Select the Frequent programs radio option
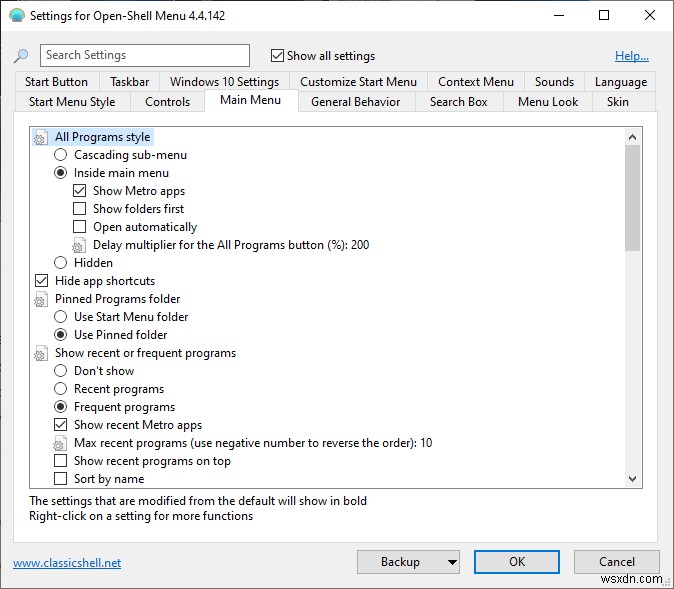The width and height of the screenshot is (674, 589). pyautogui.click(x=60, y=407)
